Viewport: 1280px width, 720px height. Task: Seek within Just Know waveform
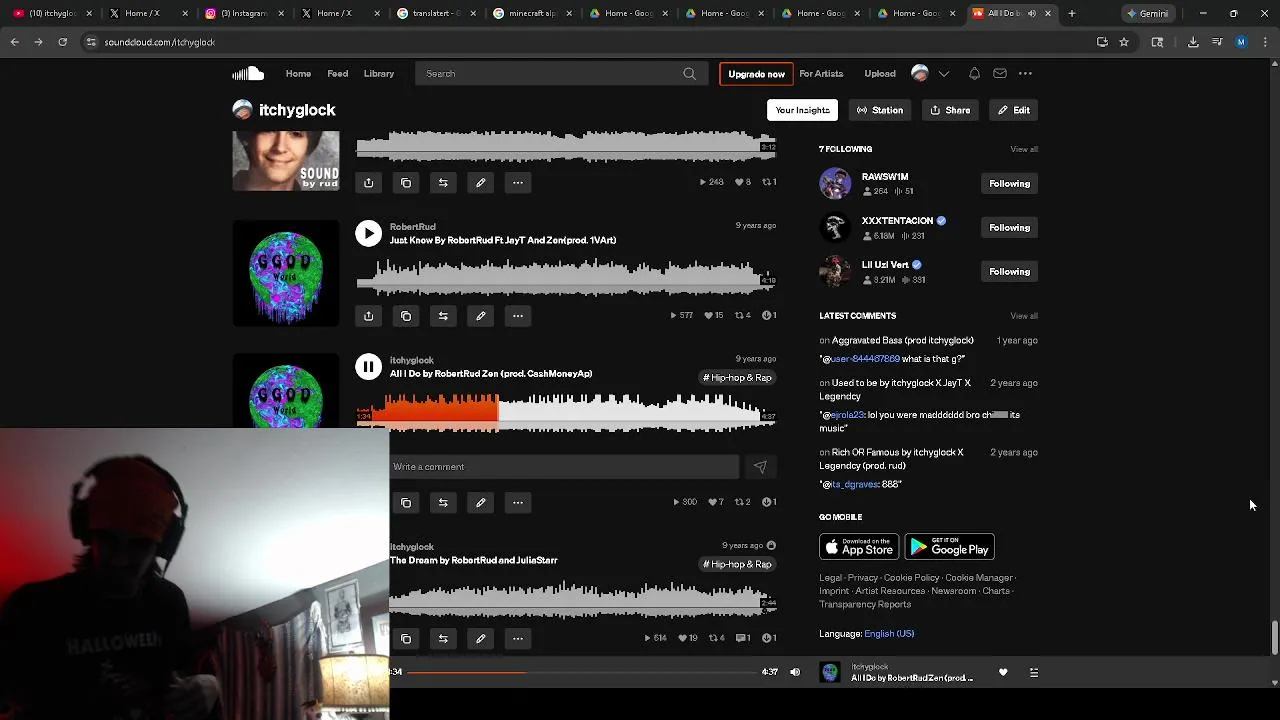coord(566,277)
